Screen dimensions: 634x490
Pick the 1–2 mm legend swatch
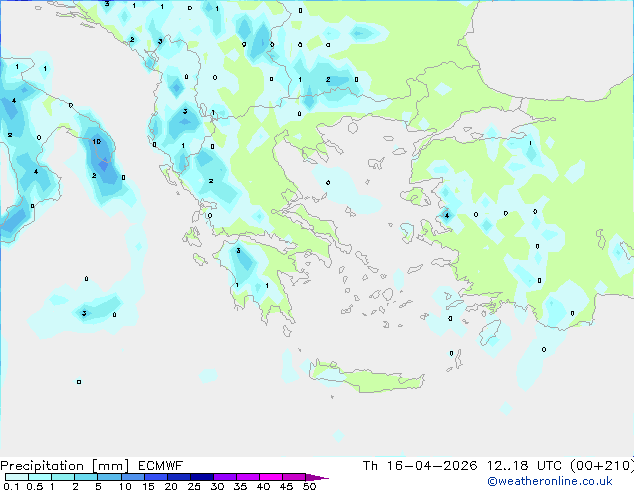click(x=63, y=477)
